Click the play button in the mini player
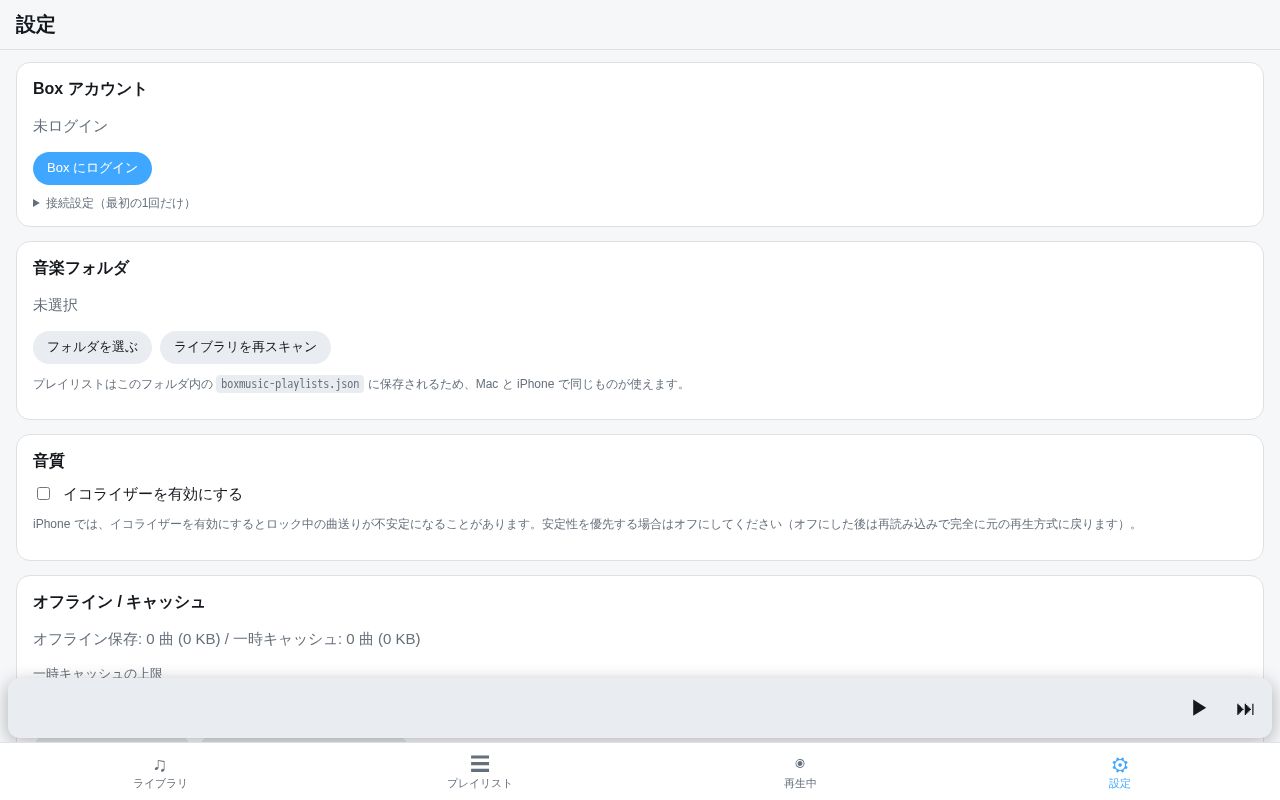Image resolution: width=1280 pixels, height=800 pixels. [1199, 708]
